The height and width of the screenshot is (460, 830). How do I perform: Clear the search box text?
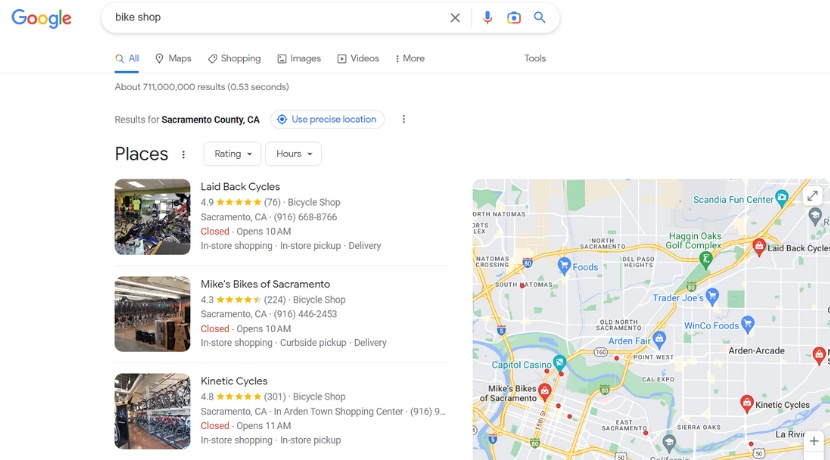tap(455, 18)
